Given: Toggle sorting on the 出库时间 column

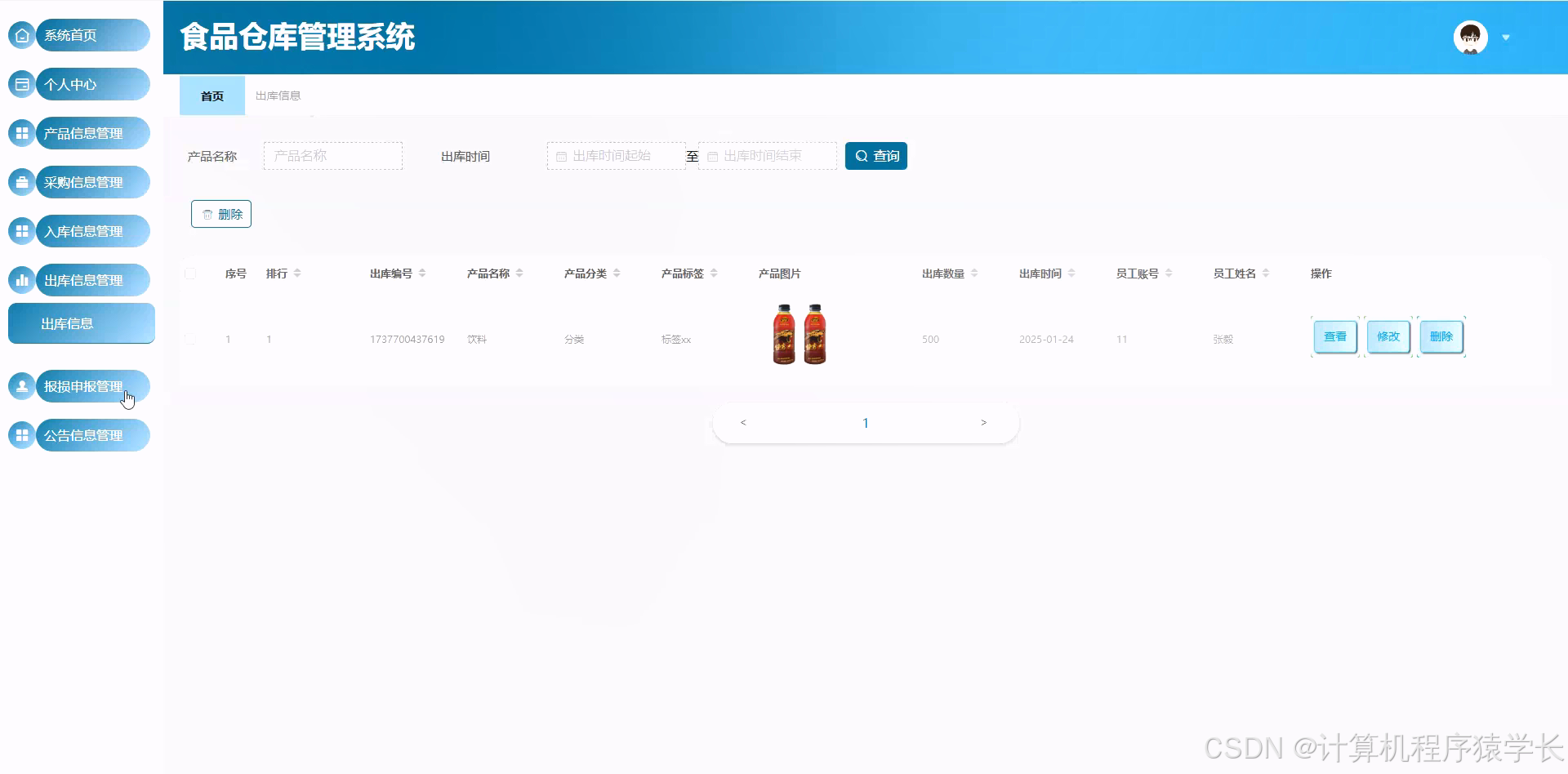Looking at the screenshot, I should [x=1071, y=274].
